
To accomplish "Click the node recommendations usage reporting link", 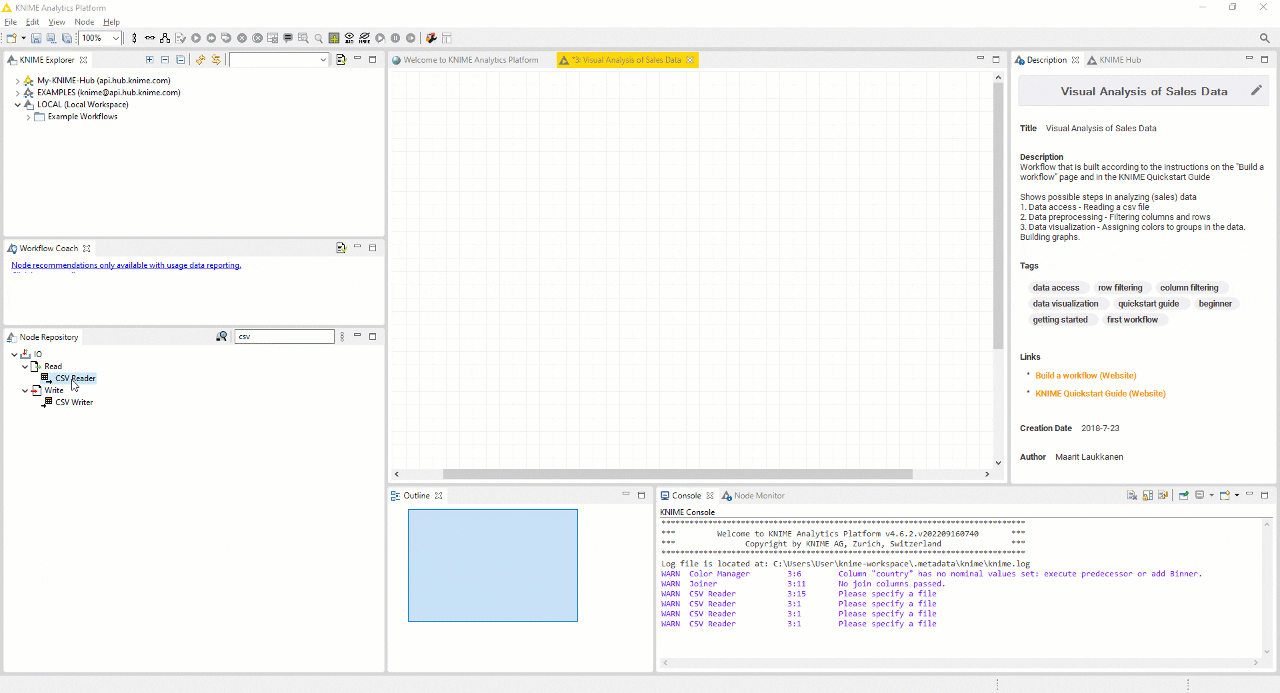I will [x=125, y=265].
